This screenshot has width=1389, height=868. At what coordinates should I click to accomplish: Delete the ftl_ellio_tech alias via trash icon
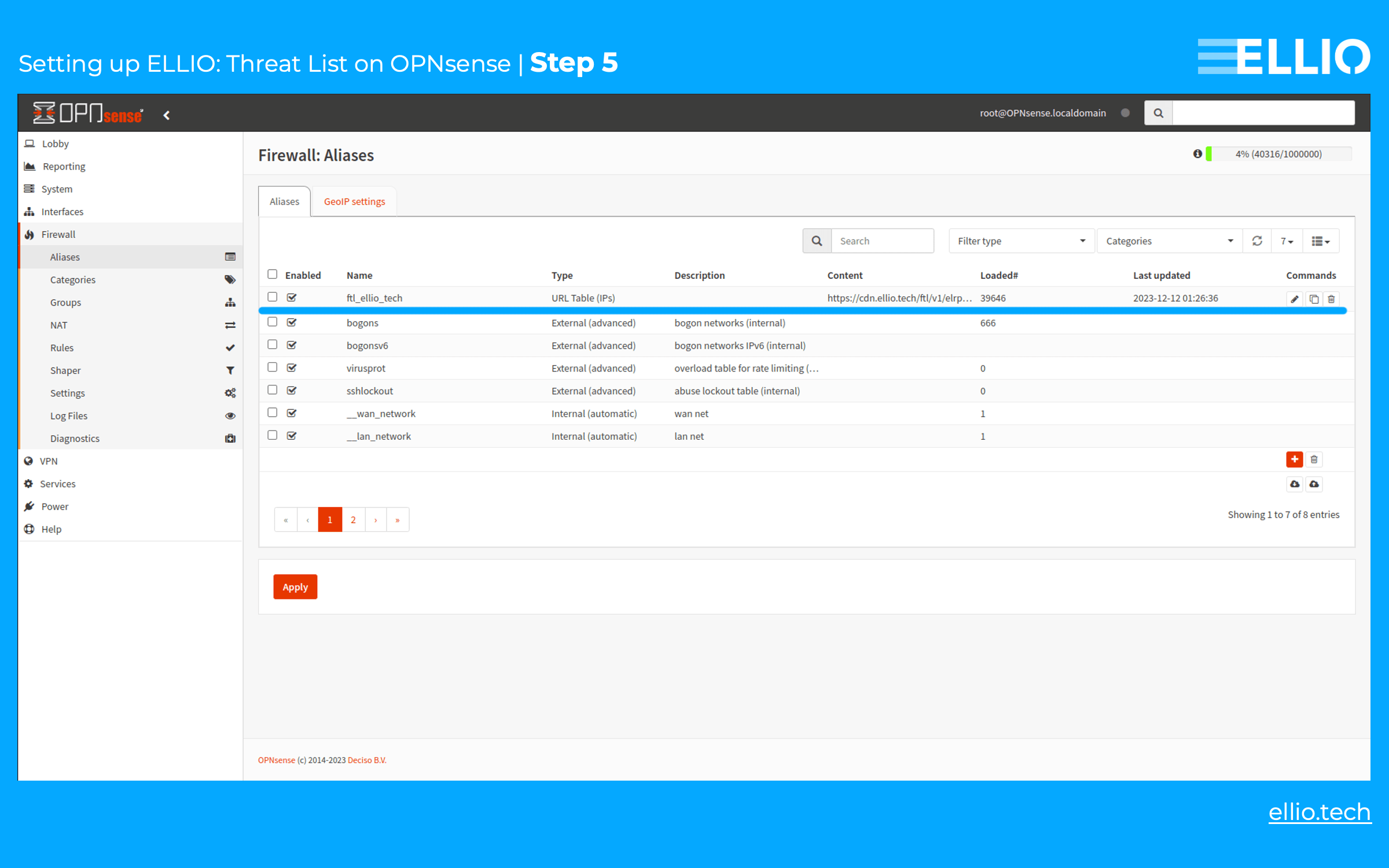1331,299
